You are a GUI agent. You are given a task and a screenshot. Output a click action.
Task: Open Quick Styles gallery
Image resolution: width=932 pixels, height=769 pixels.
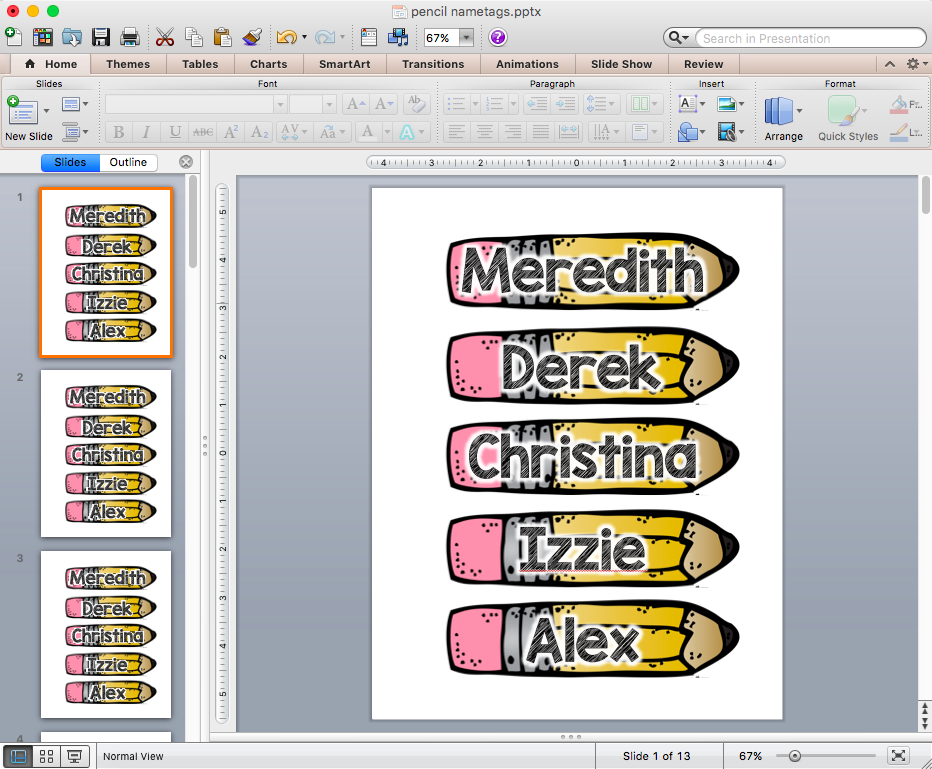[x=848, y=119]
